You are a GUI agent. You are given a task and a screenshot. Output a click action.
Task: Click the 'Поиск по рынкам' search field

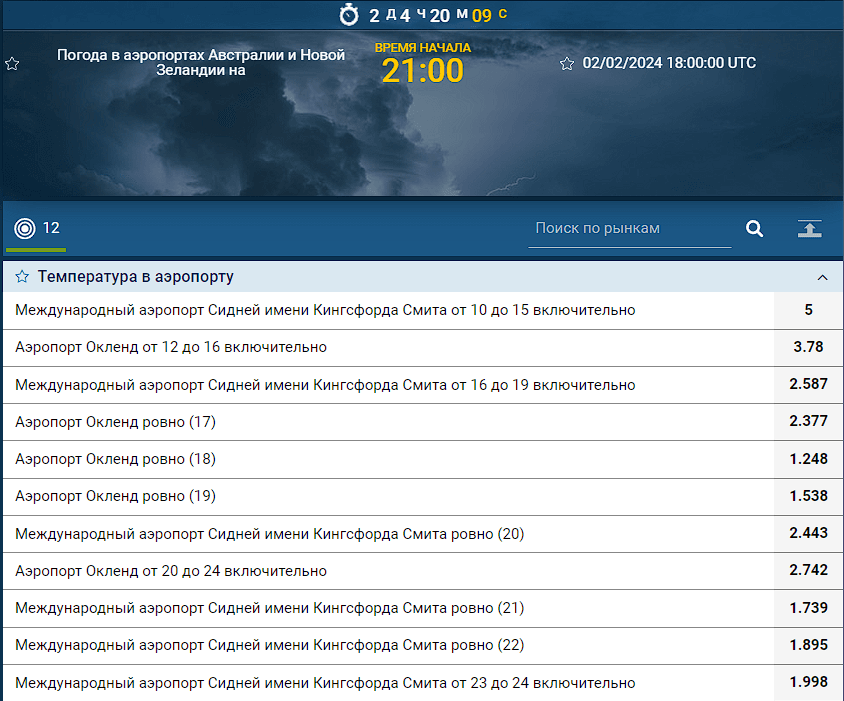click(630, 229)
